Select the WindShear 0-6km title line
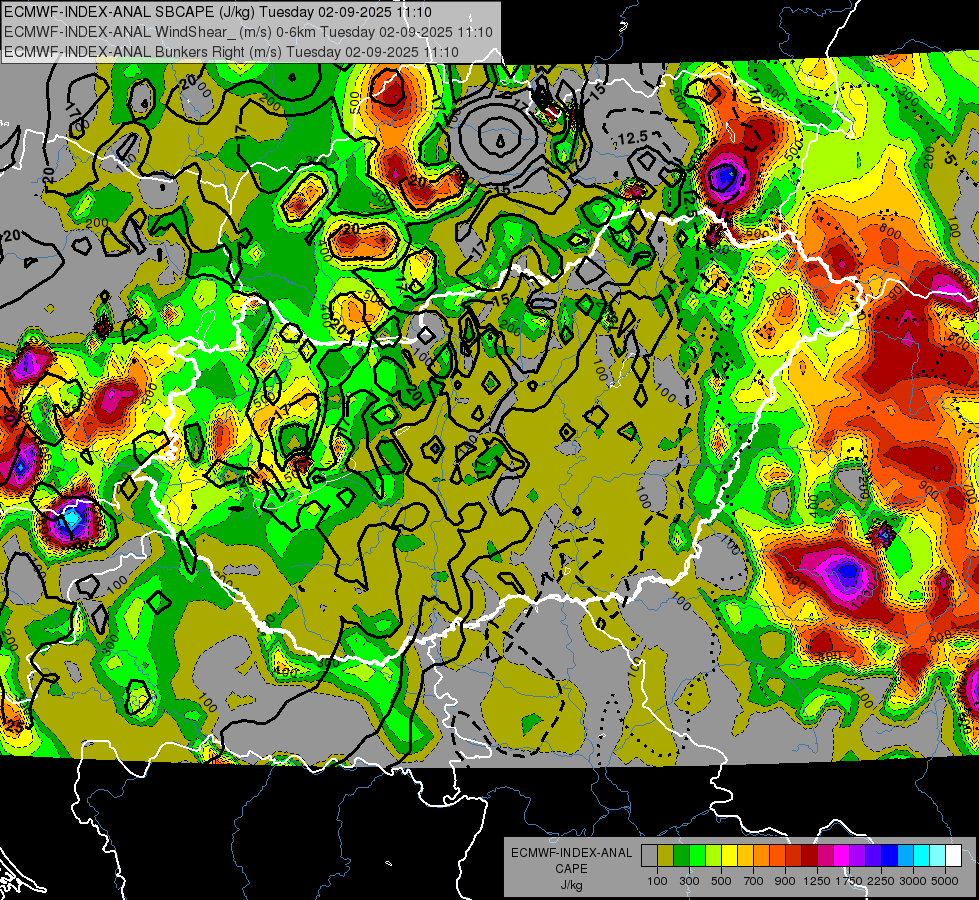The image size is (979, 900). click(x=248, y=32)
